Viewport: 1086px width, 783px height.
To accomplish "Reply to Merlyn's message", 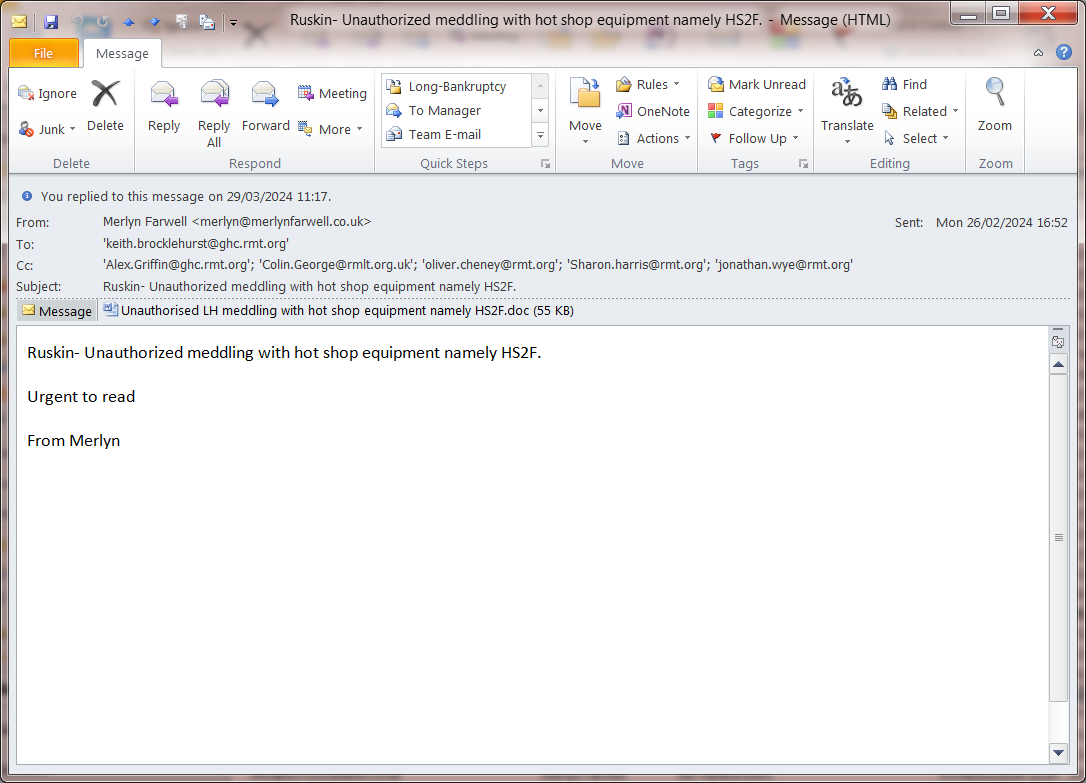I will click(x=164, y=106).
